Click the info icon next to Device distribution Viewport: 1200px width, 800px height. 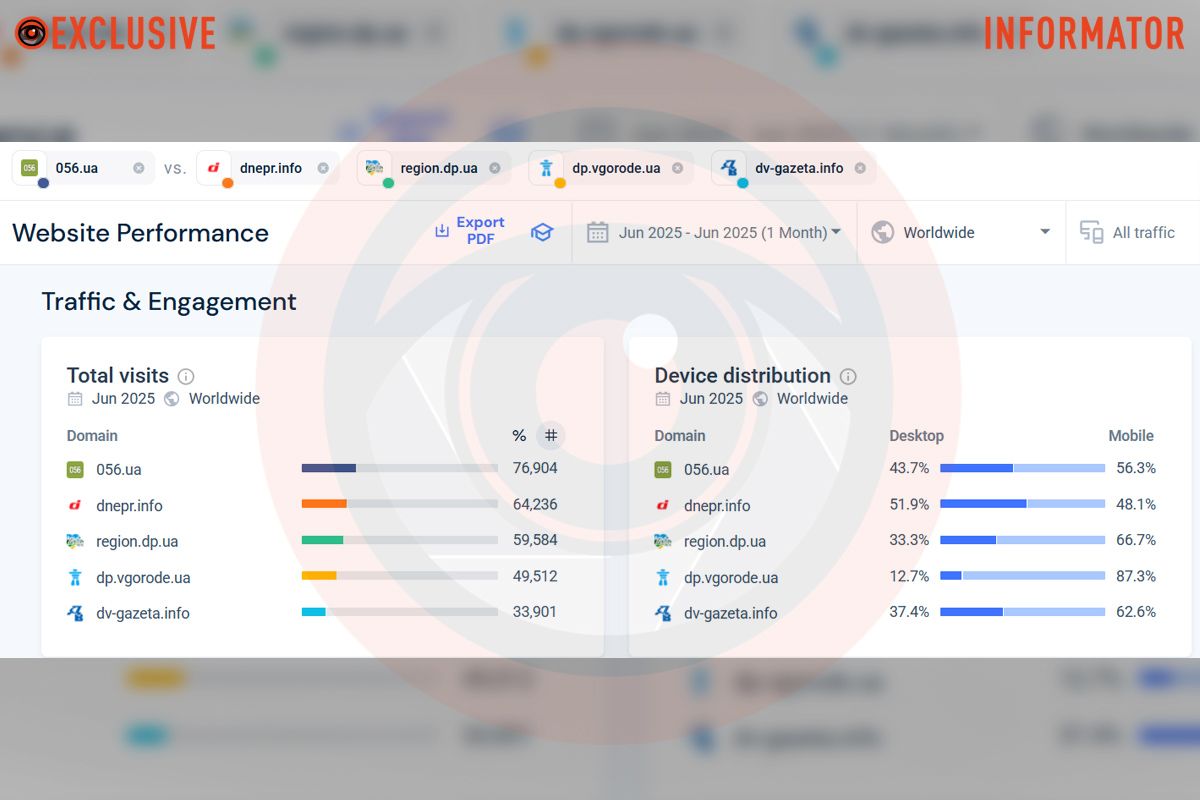(x=848, y=376)
